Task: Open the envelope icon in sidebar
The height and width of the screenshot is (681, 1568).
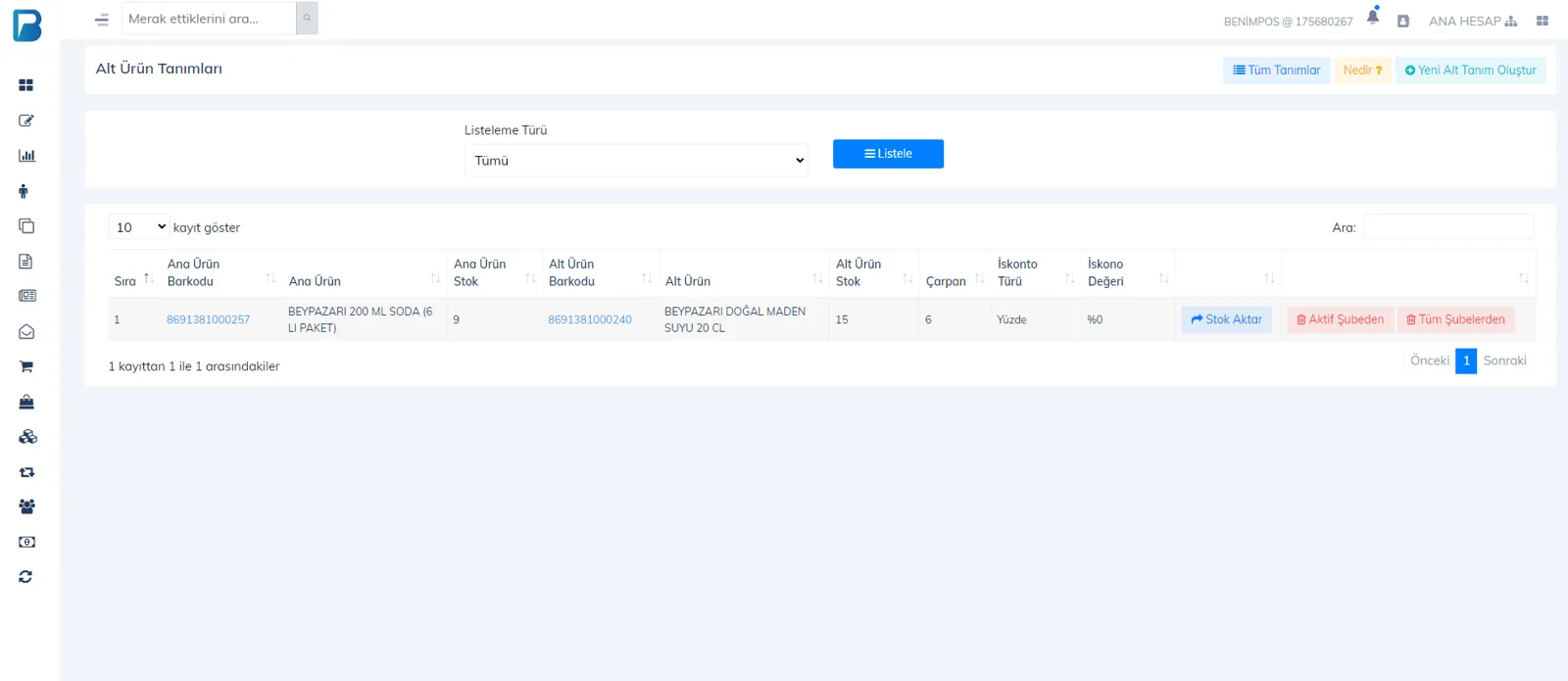Action: pos(26,332)
